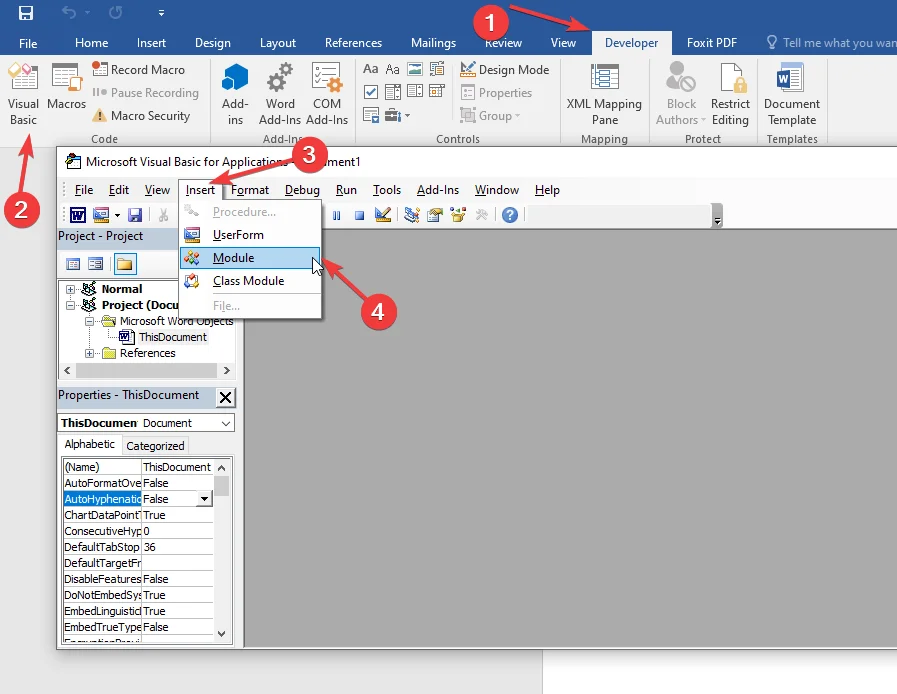Open Restrict Editing pane
This screenshot has width=897, height=694.
(731, 95)
